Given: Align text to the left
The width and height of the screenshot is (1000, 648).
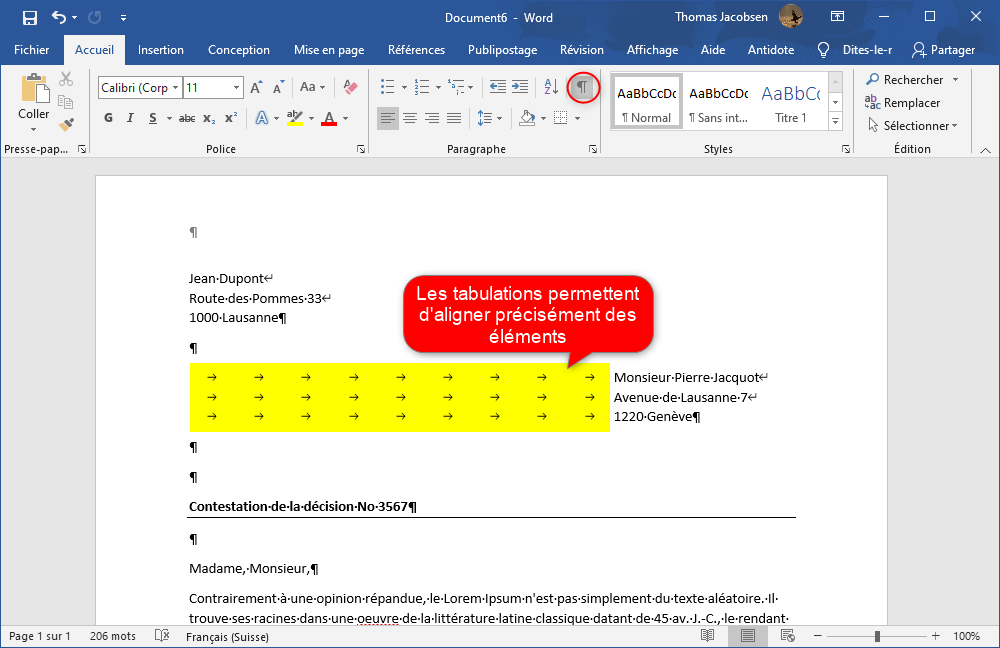Looking at the screenshot, I should (388, 118).
